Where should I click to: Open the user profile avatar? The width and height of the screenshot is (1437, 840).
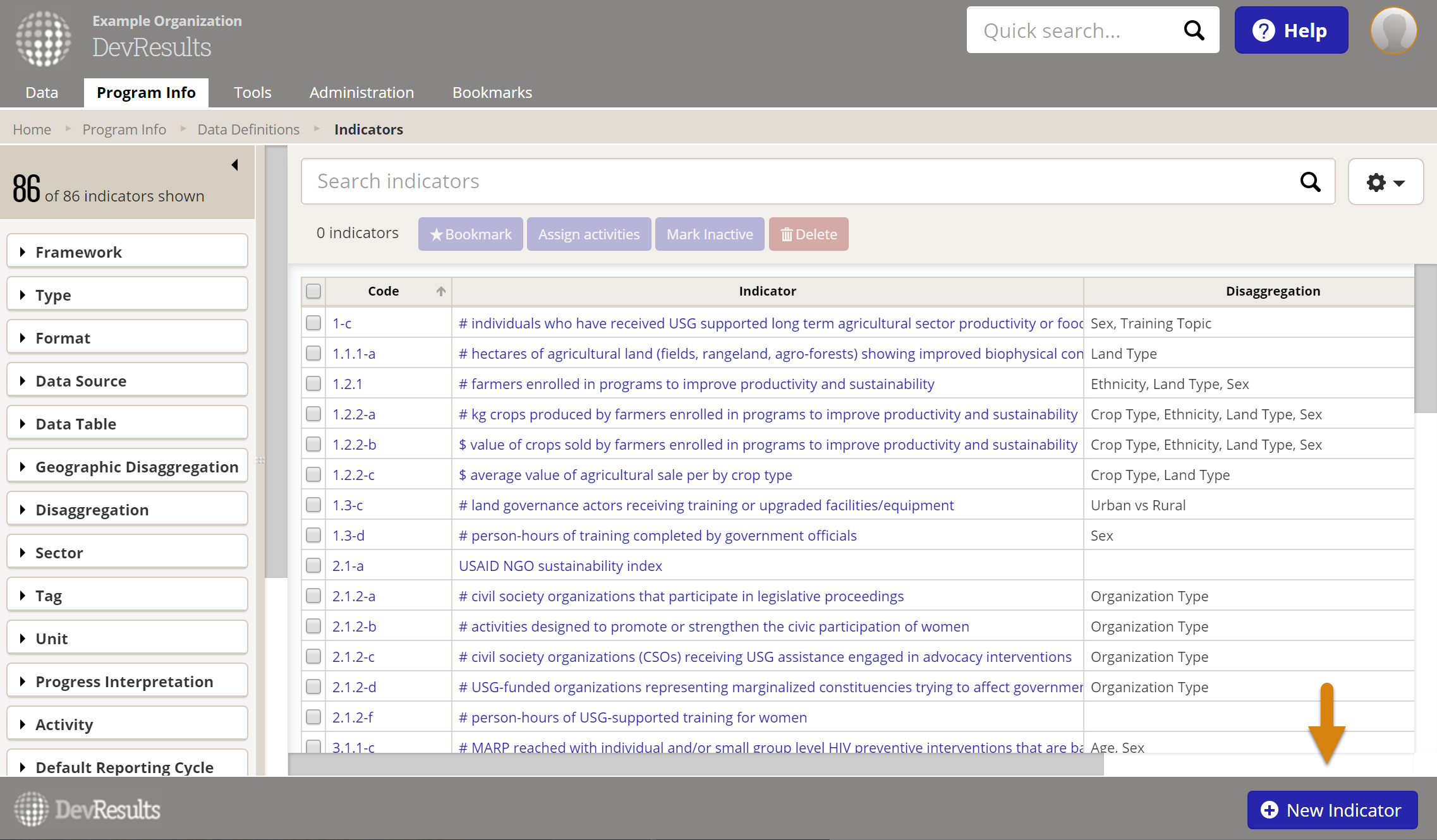point(1393,30)
